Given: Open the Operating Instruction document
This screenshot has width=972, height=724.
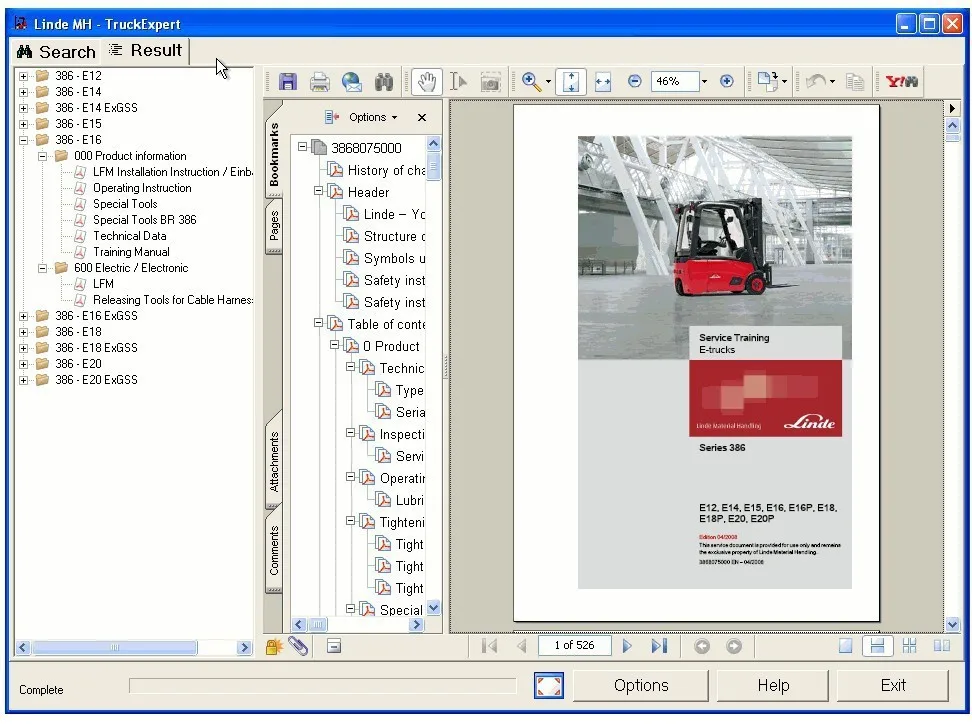Looking at the screenshot, I should click(x=142, y=188).
